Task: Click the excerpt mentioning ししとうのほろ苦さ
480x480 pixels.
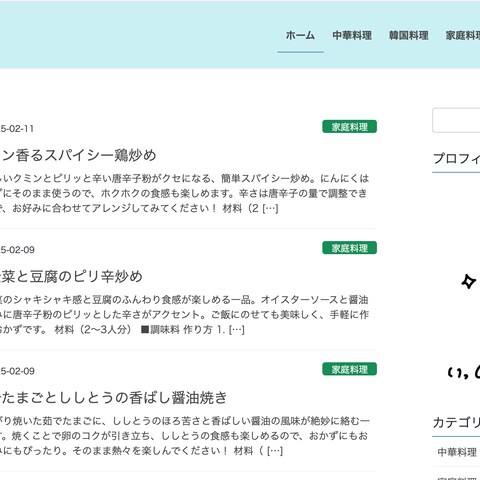Action: (x=184, y=436)
